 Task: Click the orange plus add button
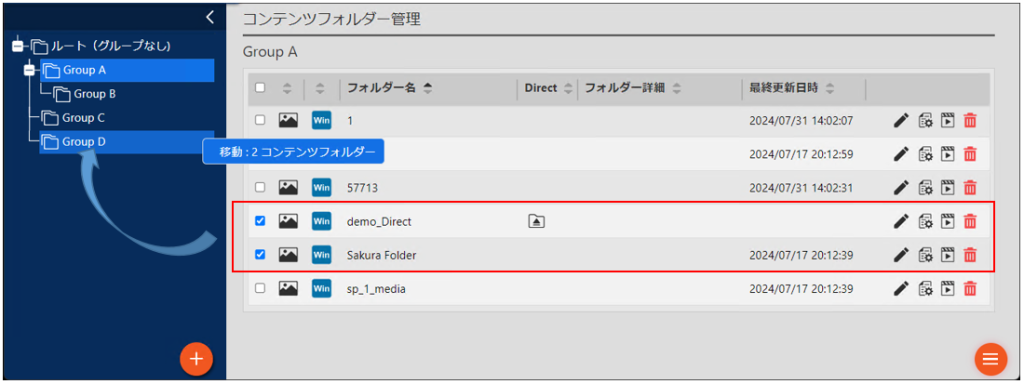(197, 359)
